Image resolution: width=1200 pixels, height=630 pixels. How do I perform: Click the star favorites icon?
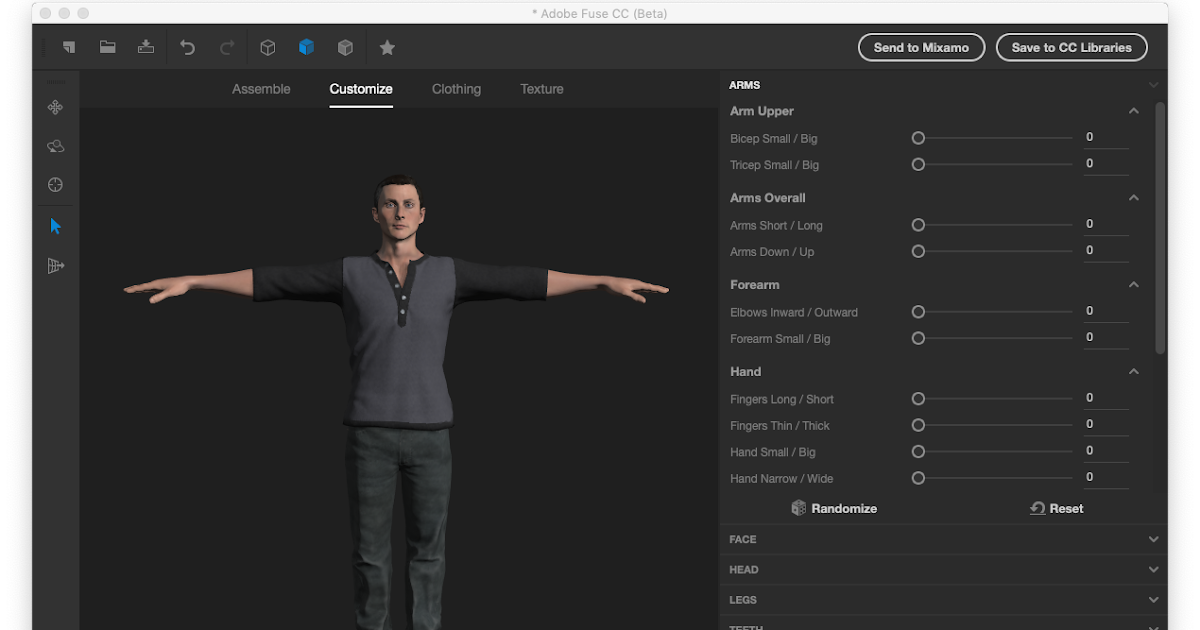click(x=387, y=47)
